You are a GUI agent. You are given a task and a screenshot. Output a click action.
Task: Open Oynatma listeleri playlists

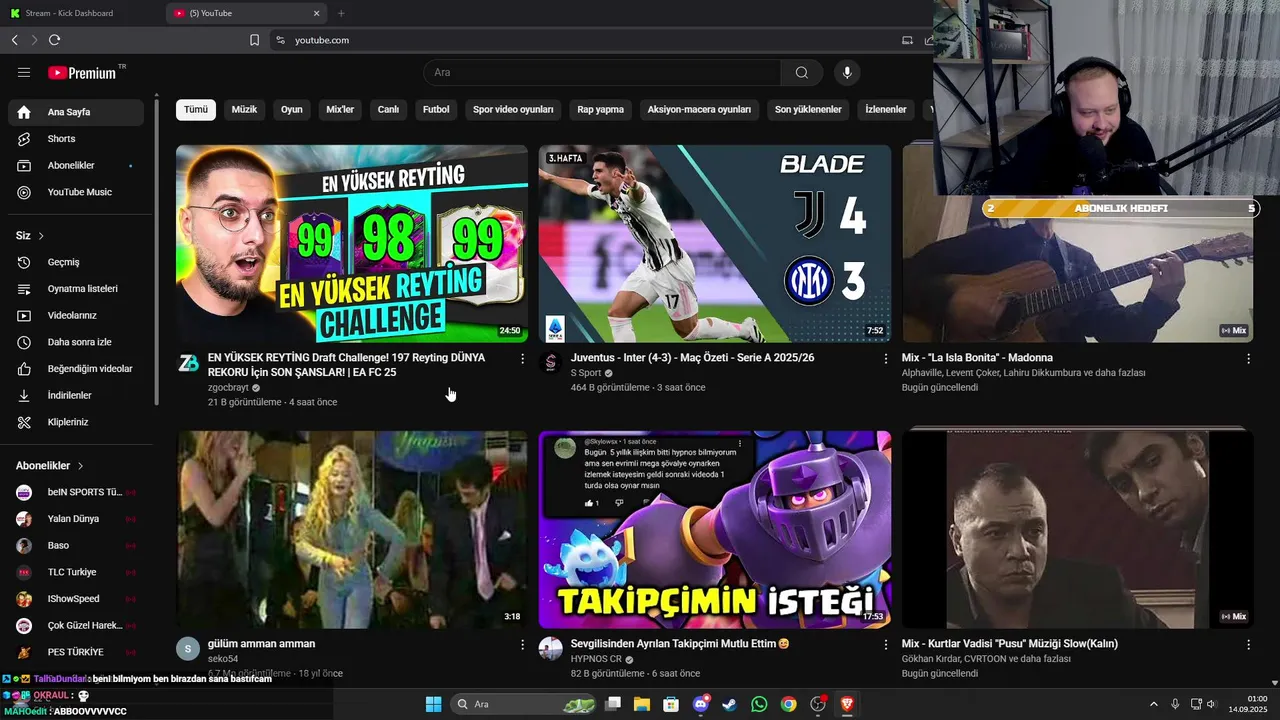[76, 289]
